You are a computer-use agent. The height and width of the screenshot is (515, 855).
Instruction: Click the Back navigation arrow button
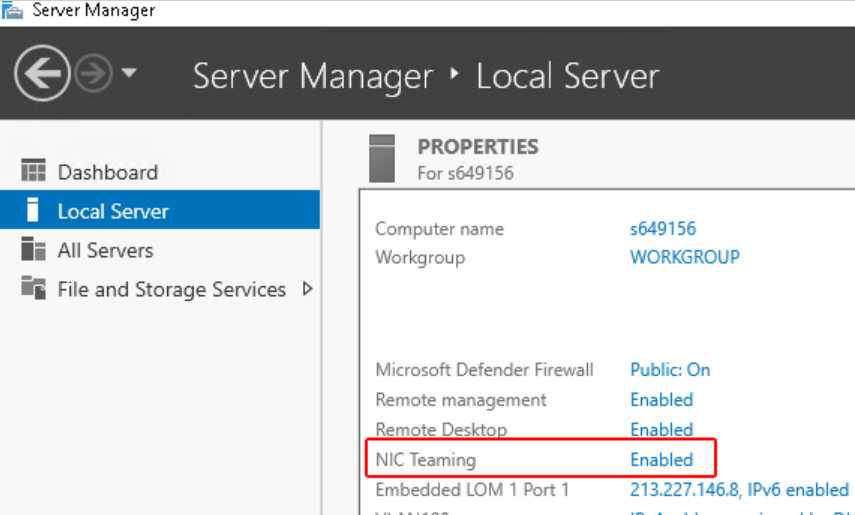click(42, 75)
